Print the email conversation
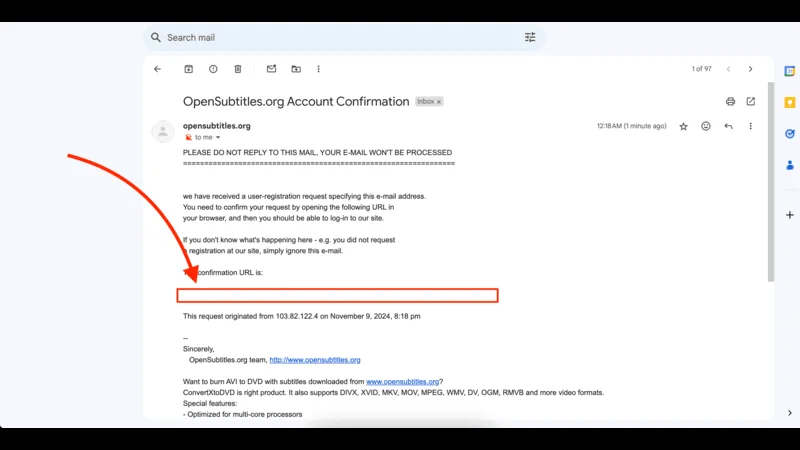 click(730, 101)
